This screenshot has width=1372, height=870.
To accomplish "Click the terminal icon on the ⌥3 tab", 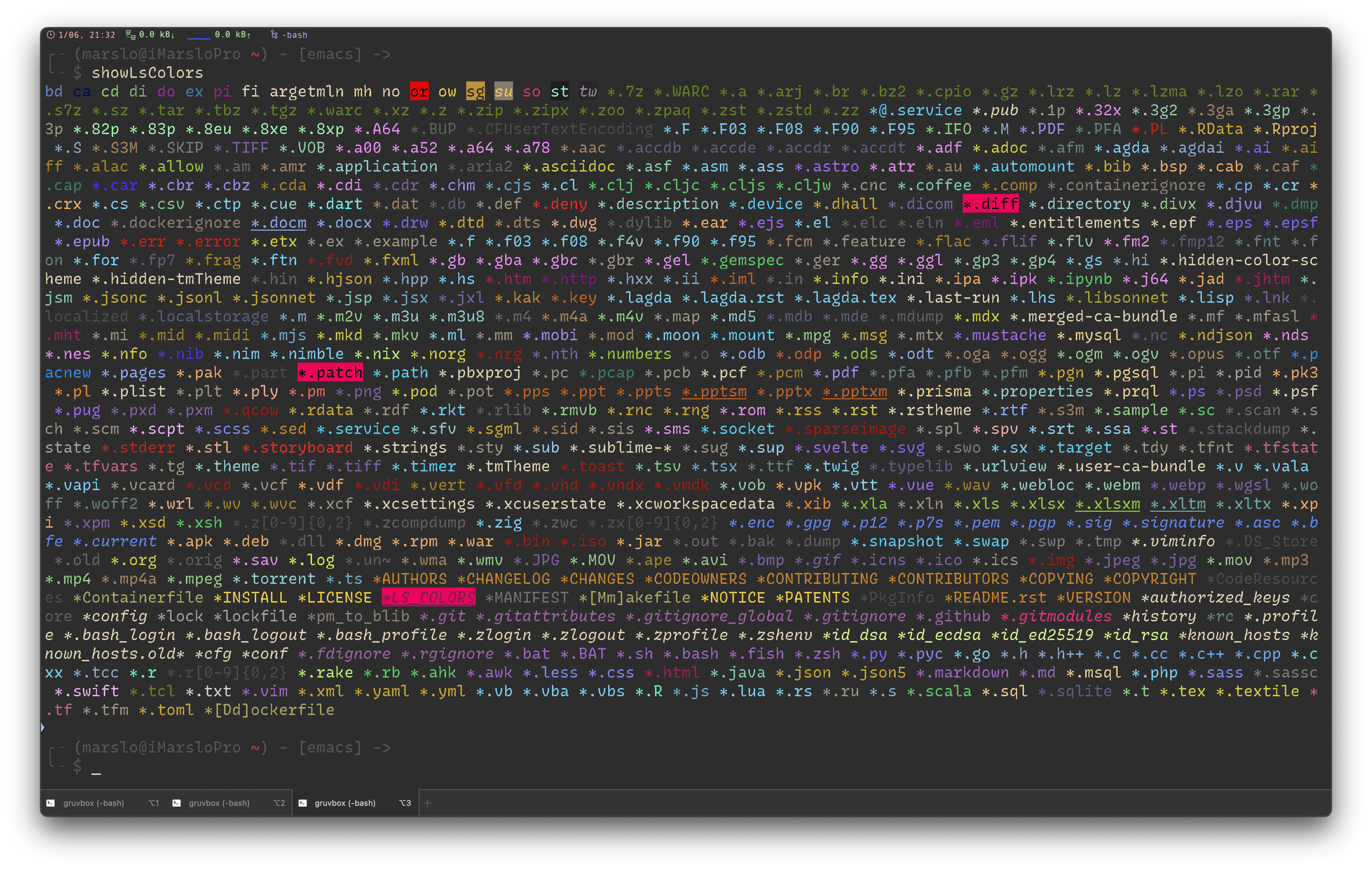I will (x=303, y=803).
